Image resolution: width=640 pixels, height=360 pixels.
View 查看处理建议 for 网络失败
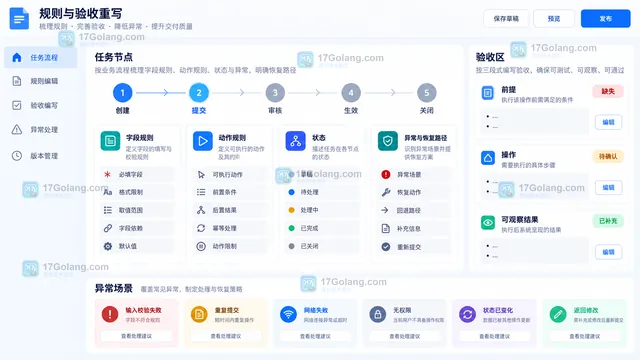tap(315, 336)
